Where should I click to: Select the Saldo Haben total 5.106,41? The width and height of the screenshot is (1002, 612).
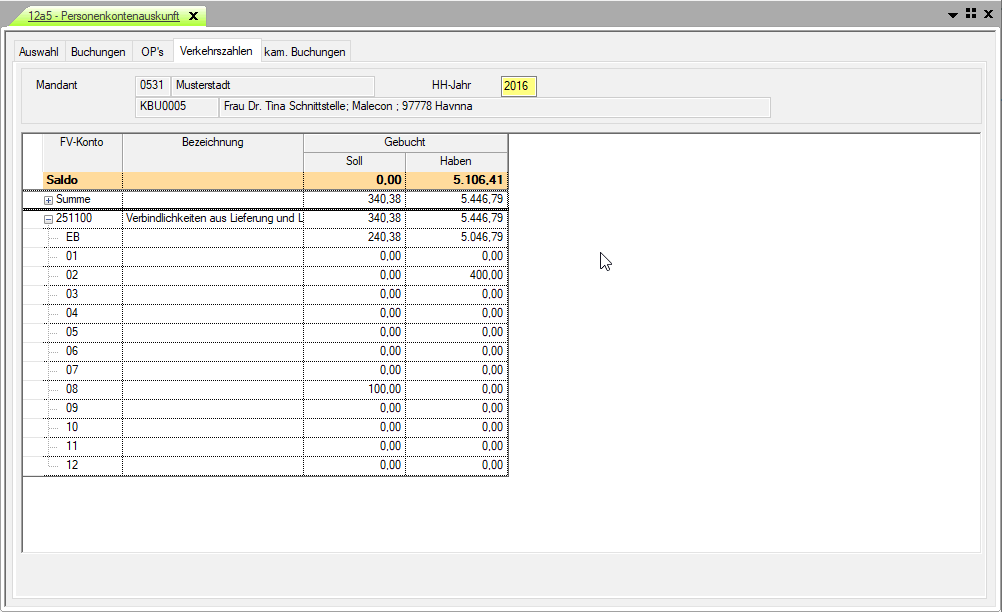pyautogui.click(x=456, y=181)
